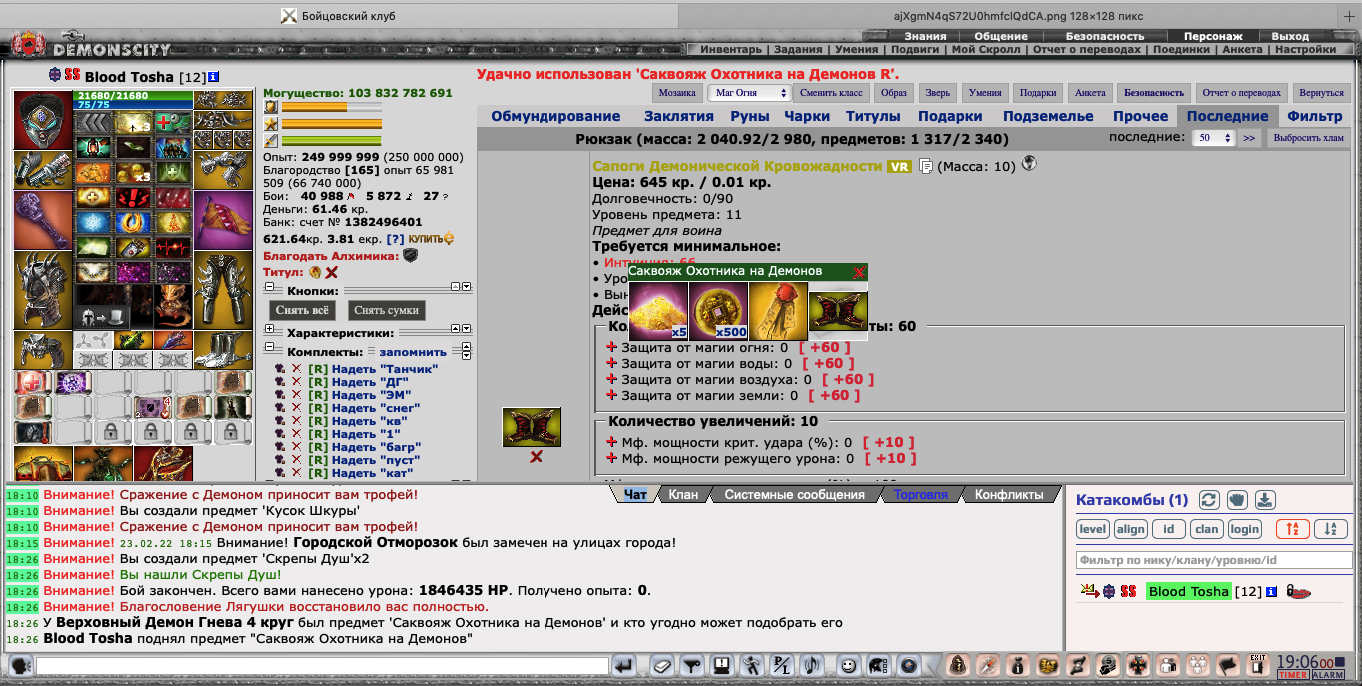1362x686 pixels.
Task: Remove the title with red X next to Титул
Action: pyautogui.click(x=331, y=272)
